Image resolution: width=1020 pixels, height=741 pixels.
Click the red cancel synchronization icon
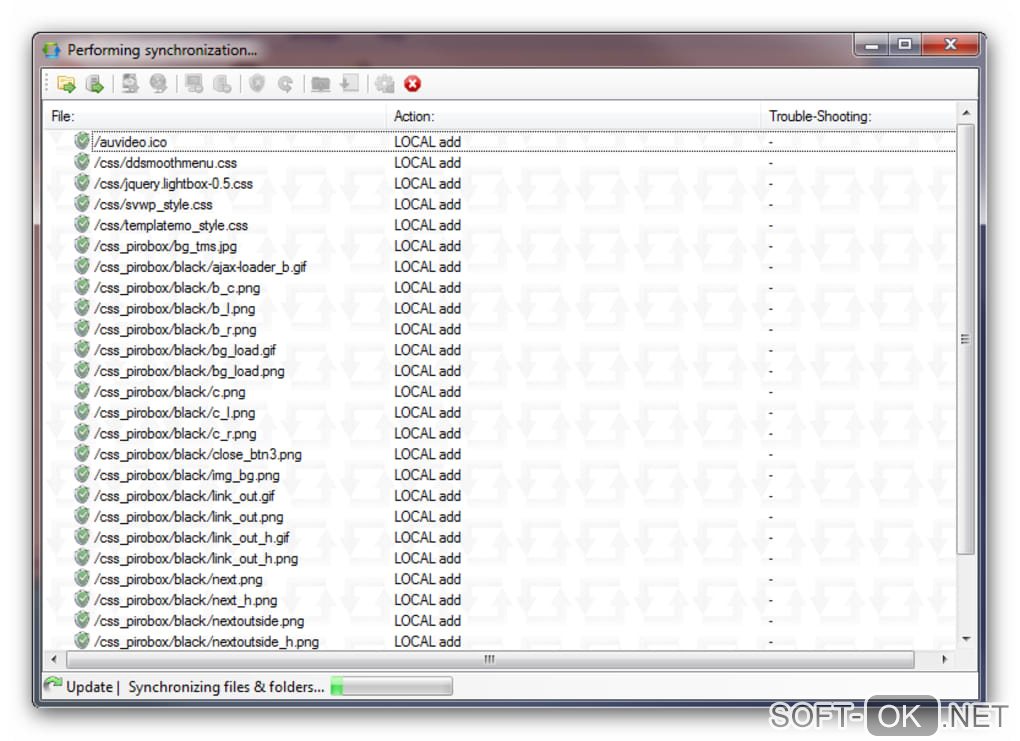coord(412,84)
